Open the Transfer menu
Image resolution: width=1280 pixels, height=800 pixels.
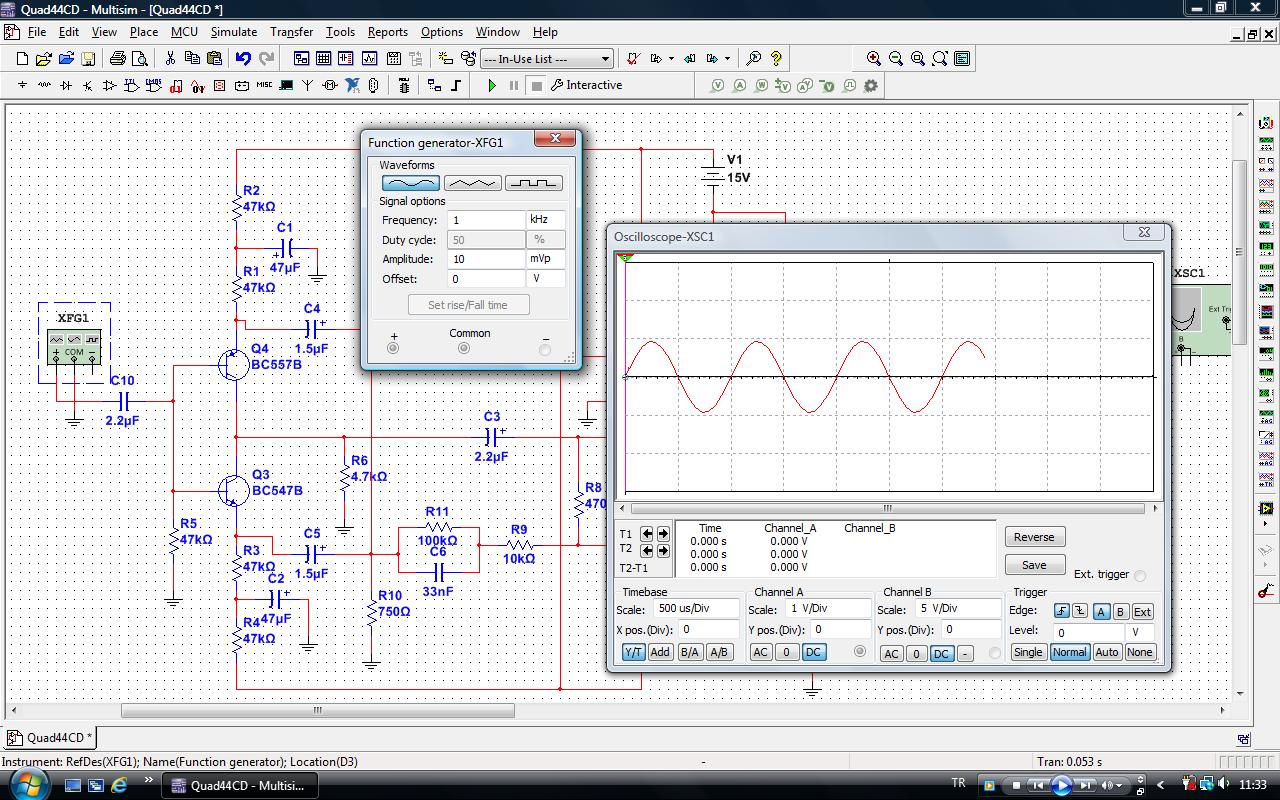291,32
